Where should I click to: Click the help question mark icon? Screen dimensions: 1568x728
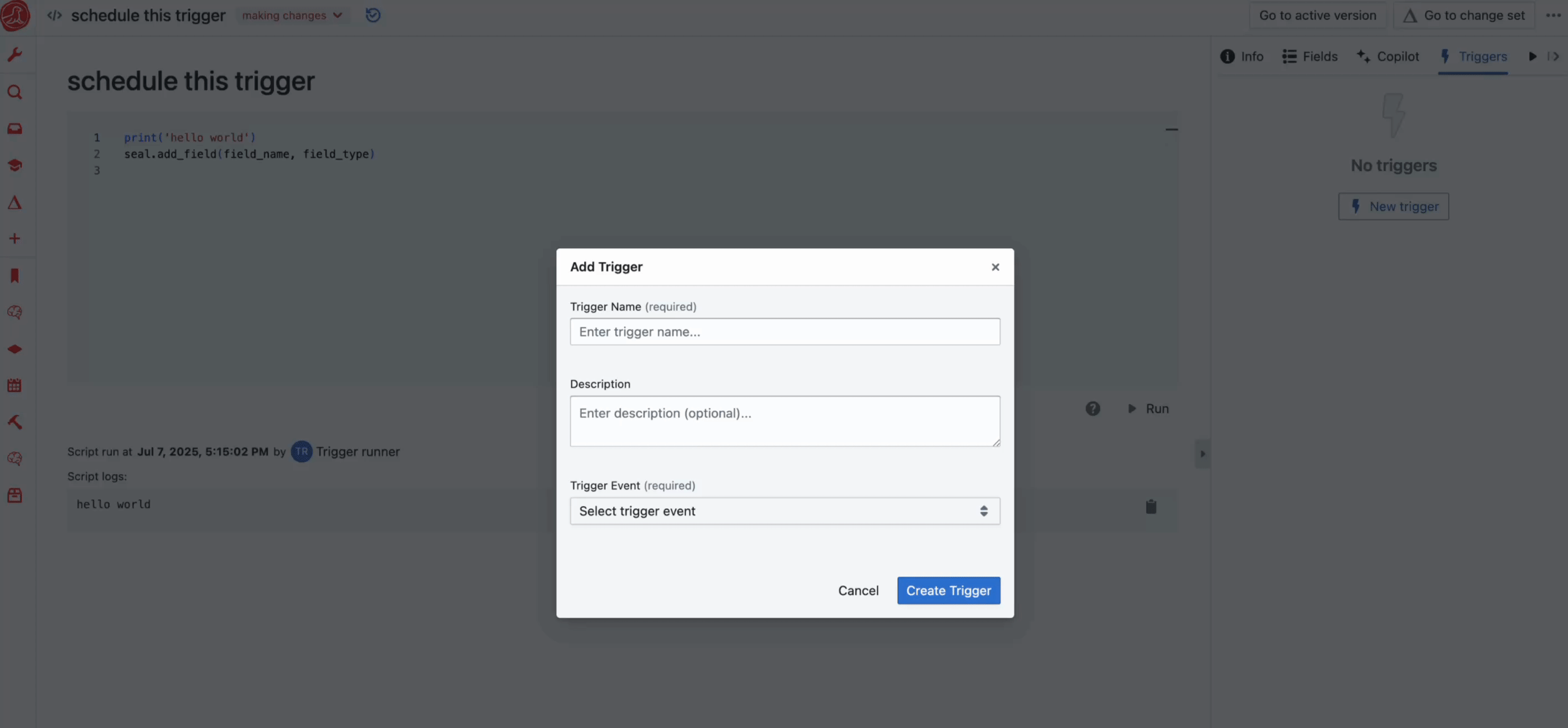point(1093,409)
